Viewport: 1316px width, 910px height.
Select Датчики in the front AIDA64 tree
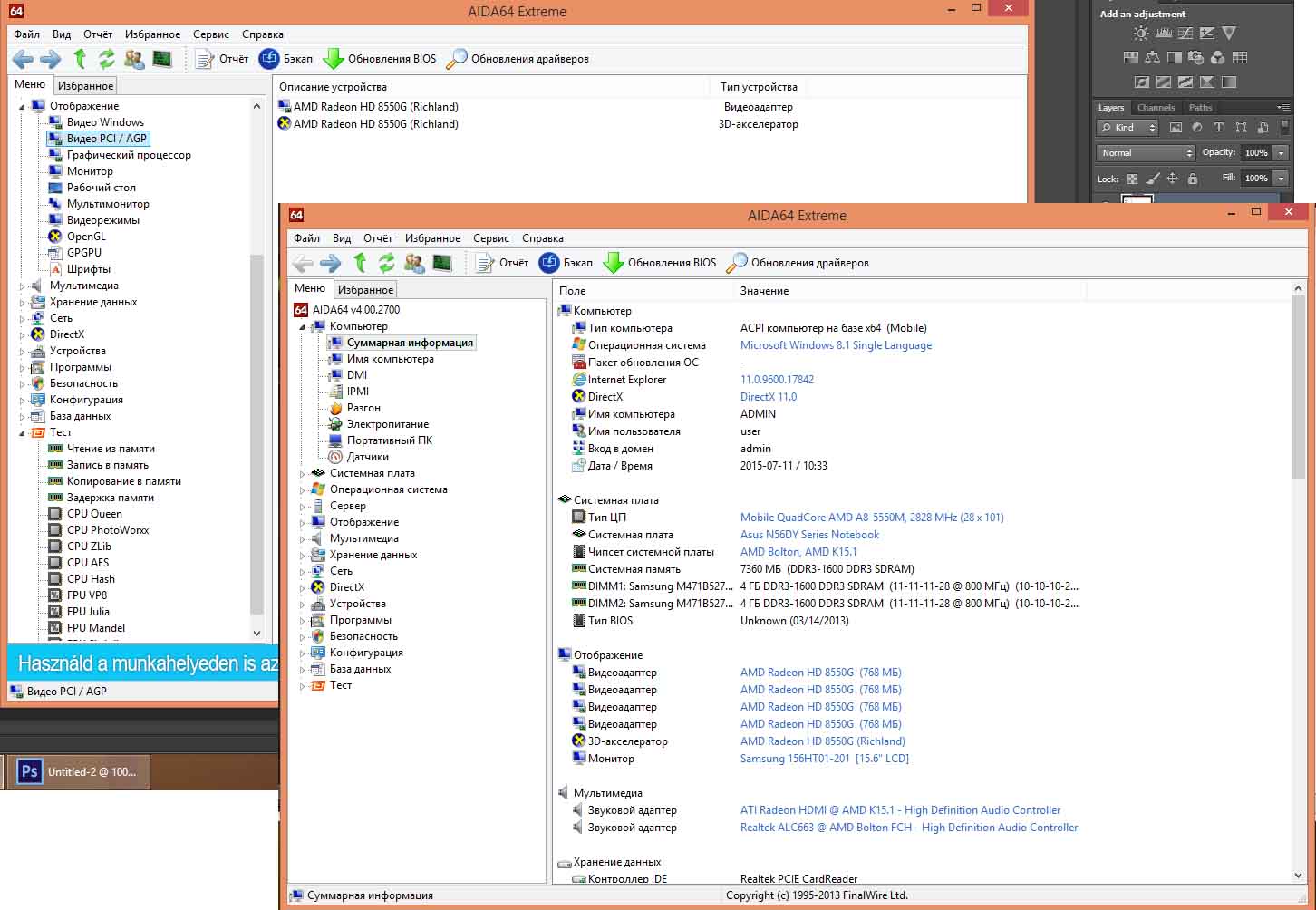click(367, 458)
